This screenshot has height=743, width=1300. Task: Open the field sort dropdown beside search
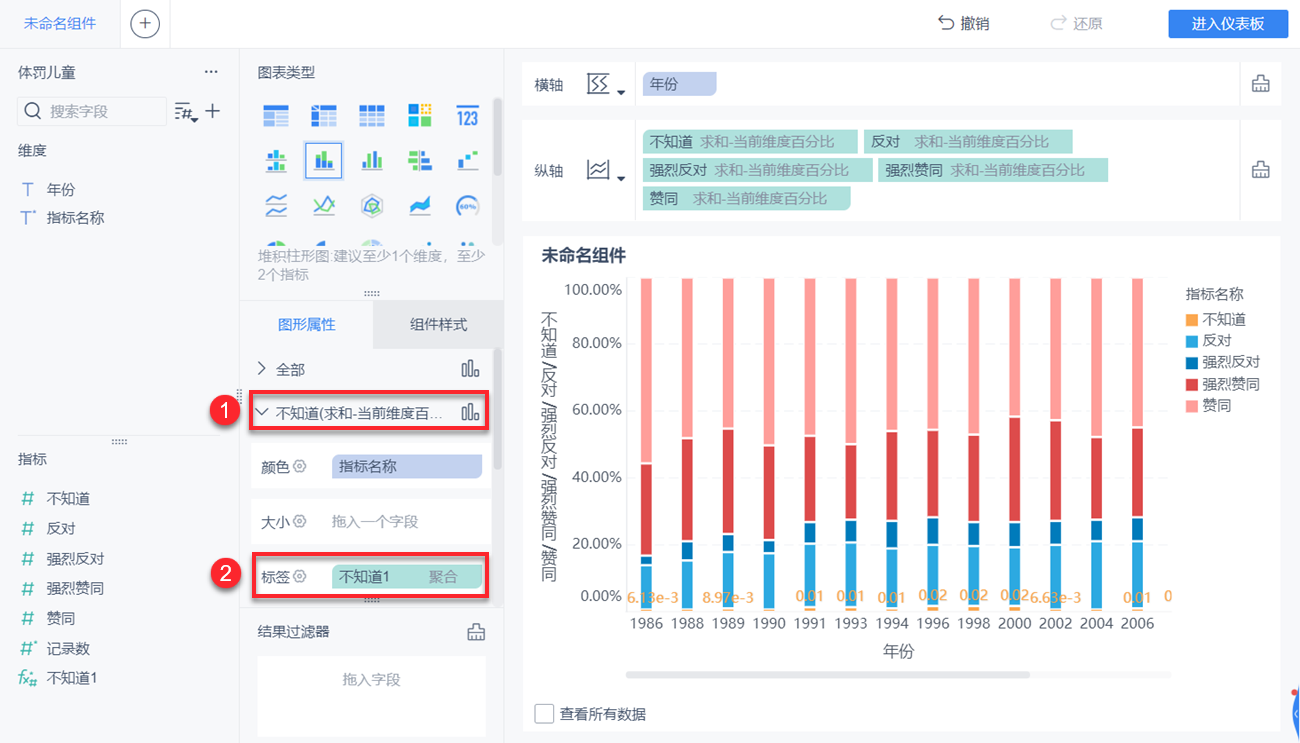(186, 112)
